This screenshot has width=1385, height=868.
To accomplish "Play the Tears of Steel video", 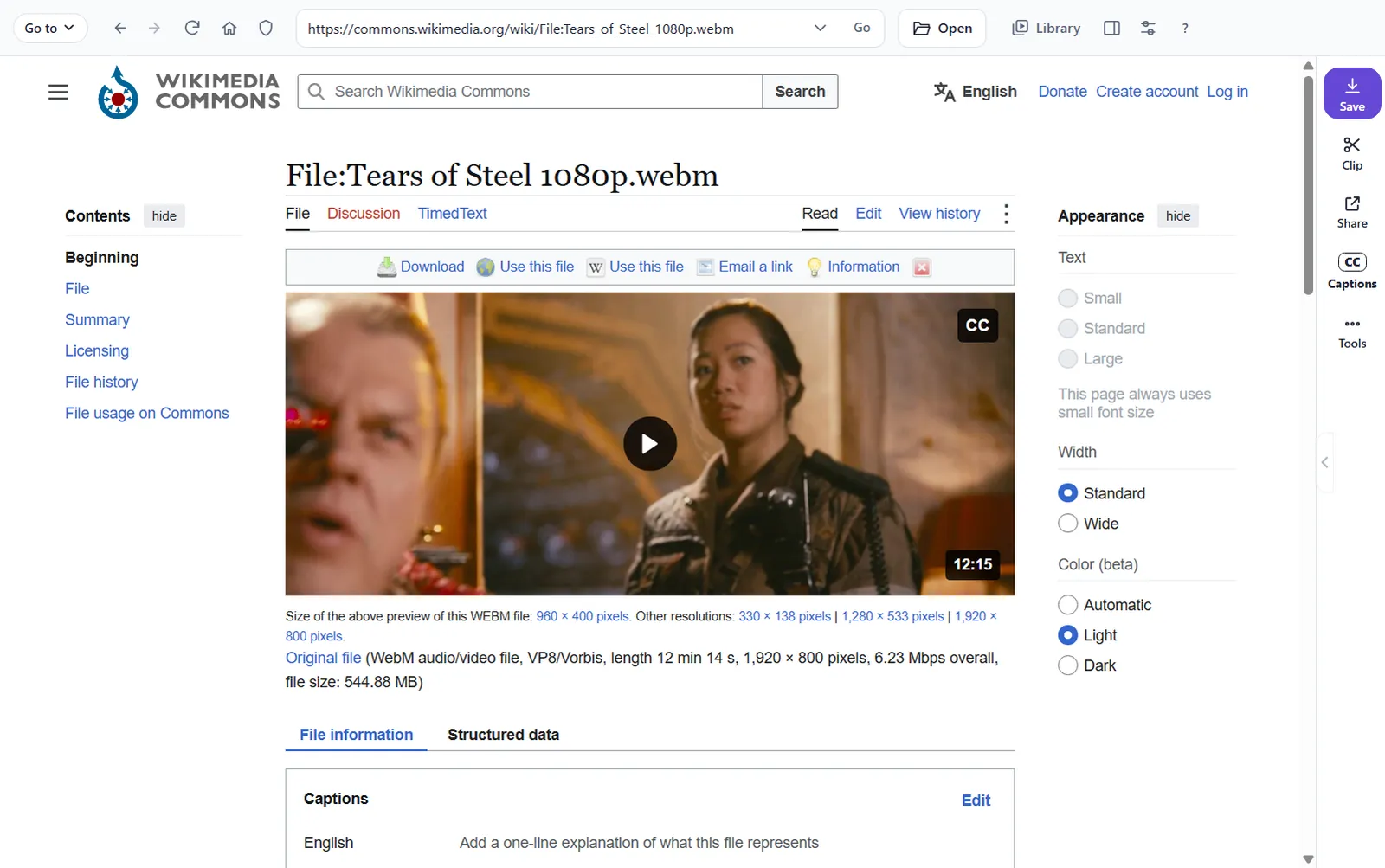I will coord(650,444).
